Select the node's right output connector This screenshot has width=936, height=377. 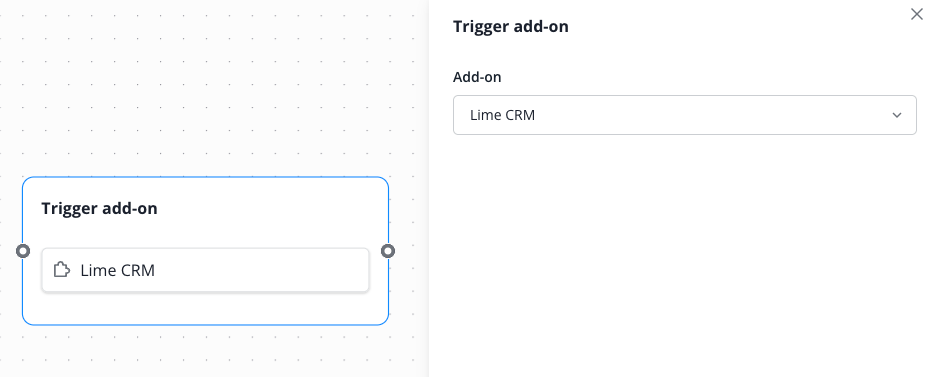[388, 251]
